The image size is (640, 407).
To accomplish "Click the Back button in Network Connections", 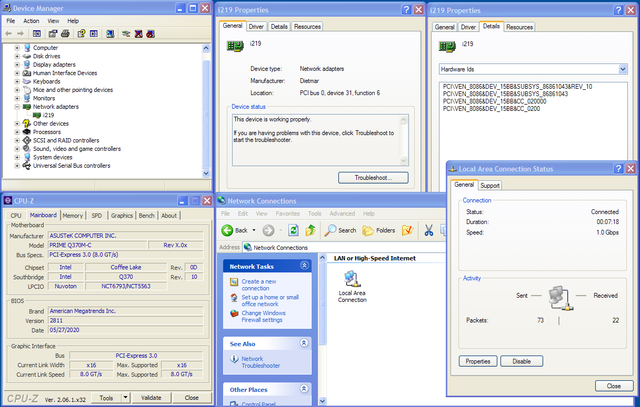I will (x=235, y=231).
